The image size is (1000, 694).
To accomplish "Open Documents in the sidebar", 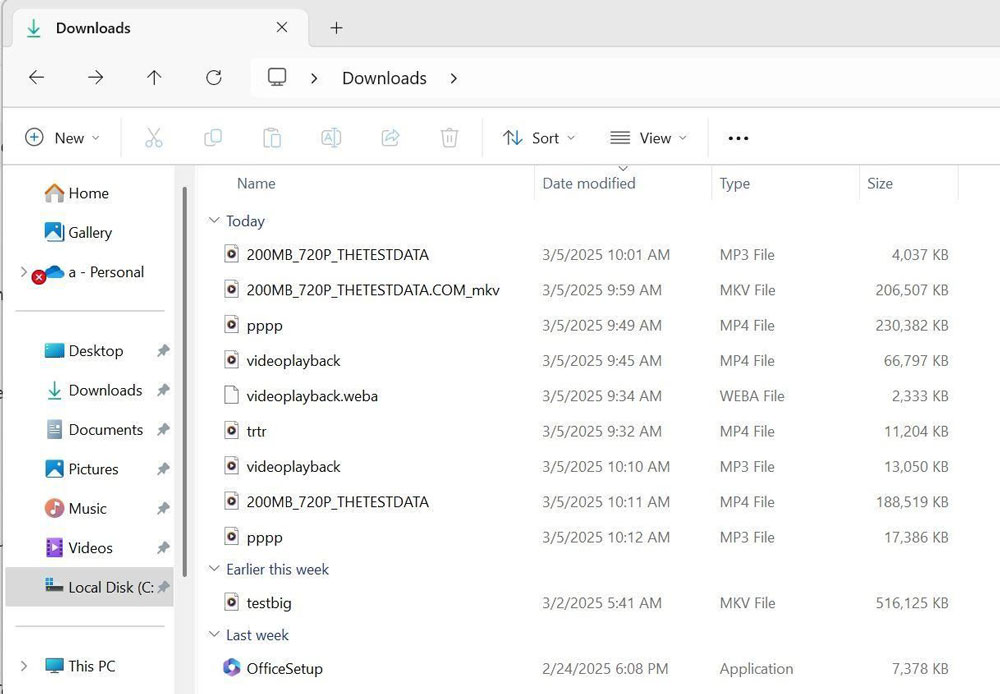I will pyautogui.click(x=94, y=430).
